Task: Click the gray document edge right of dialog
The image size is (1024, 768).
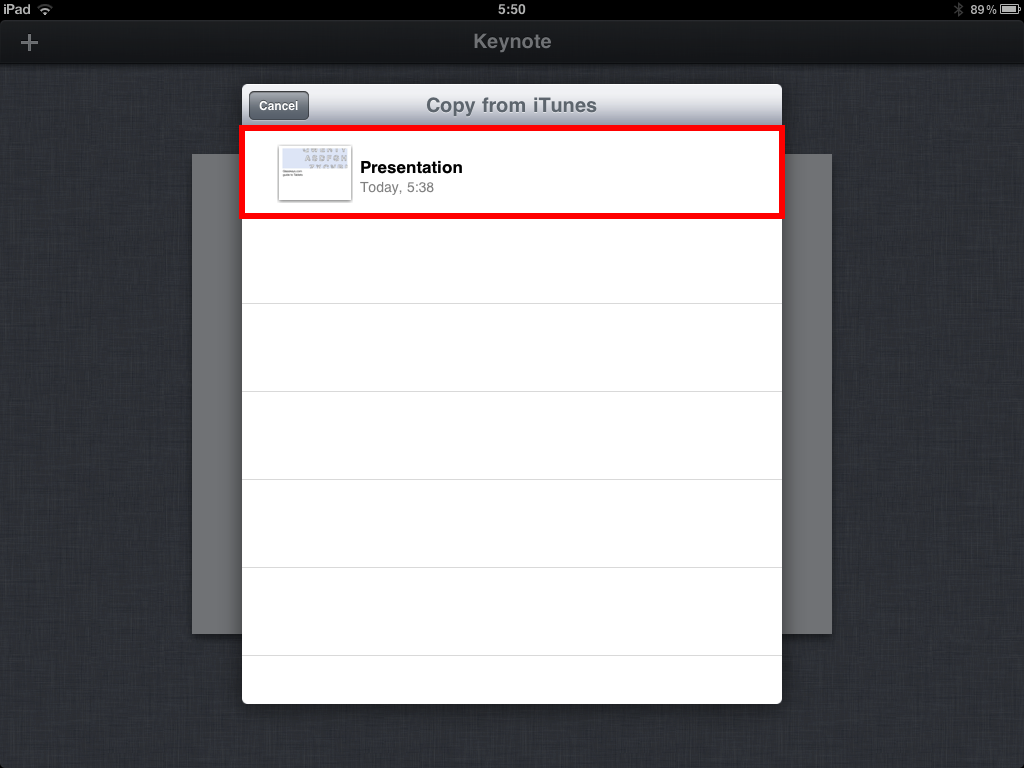Action: 807,394
